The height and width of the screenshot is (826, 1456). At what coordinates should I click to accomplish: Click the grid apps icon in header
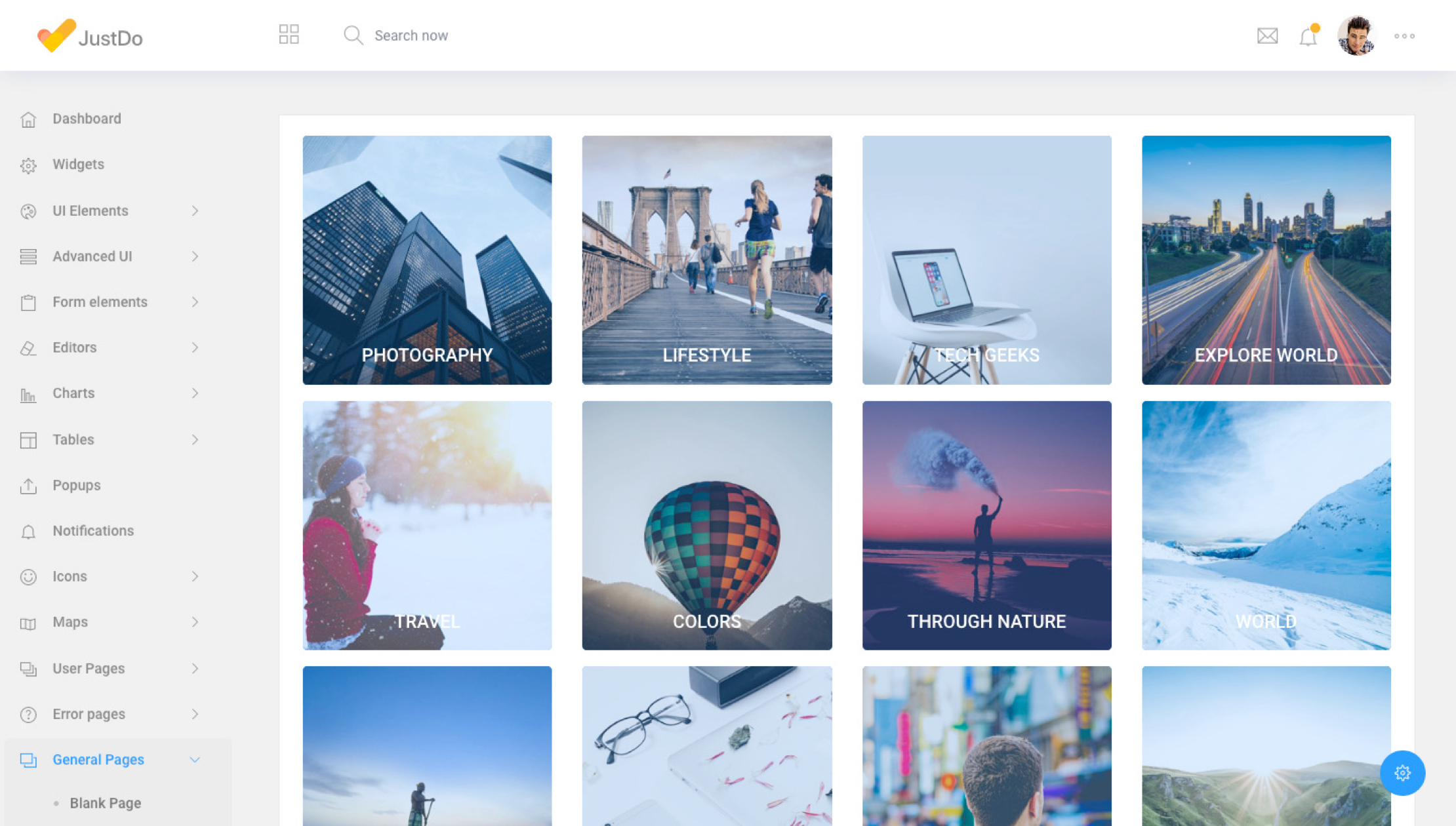point(289,35)
